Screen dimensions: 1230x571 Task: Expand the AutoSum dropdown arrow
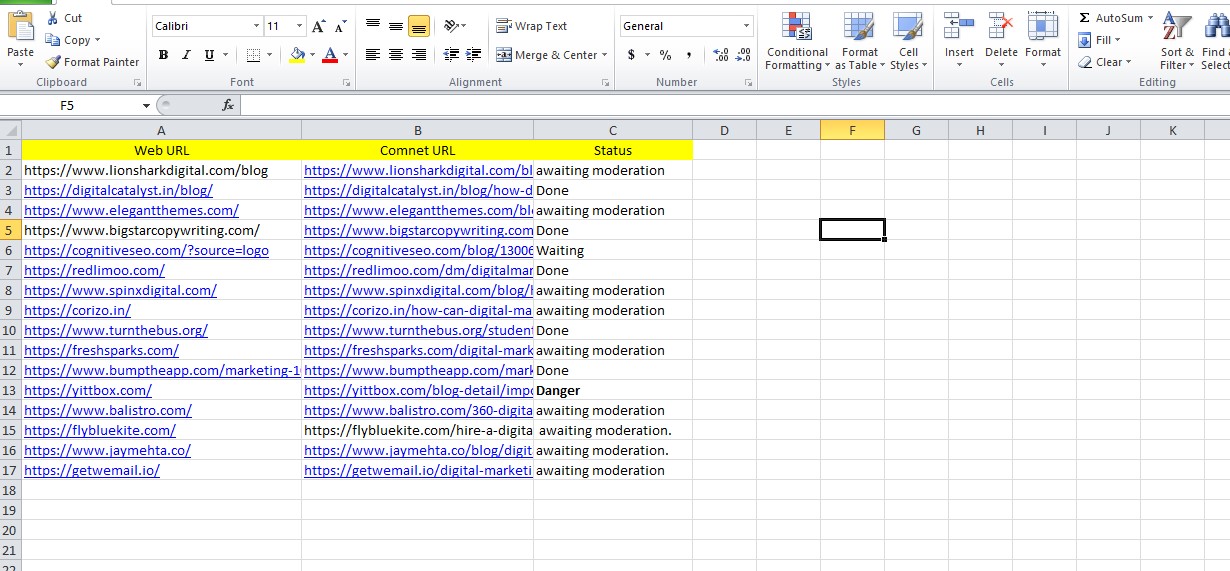[x=1150, y=18]
